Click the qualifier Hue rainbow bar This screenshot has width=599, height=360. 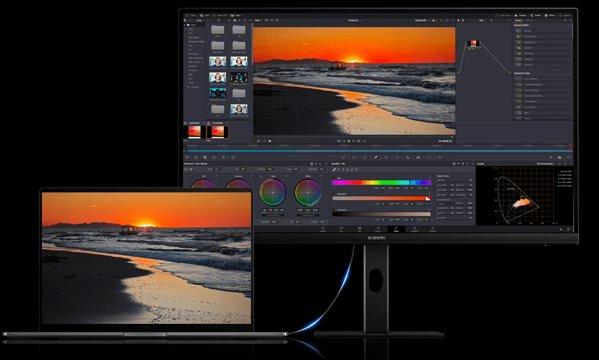[x=381, y=182]
